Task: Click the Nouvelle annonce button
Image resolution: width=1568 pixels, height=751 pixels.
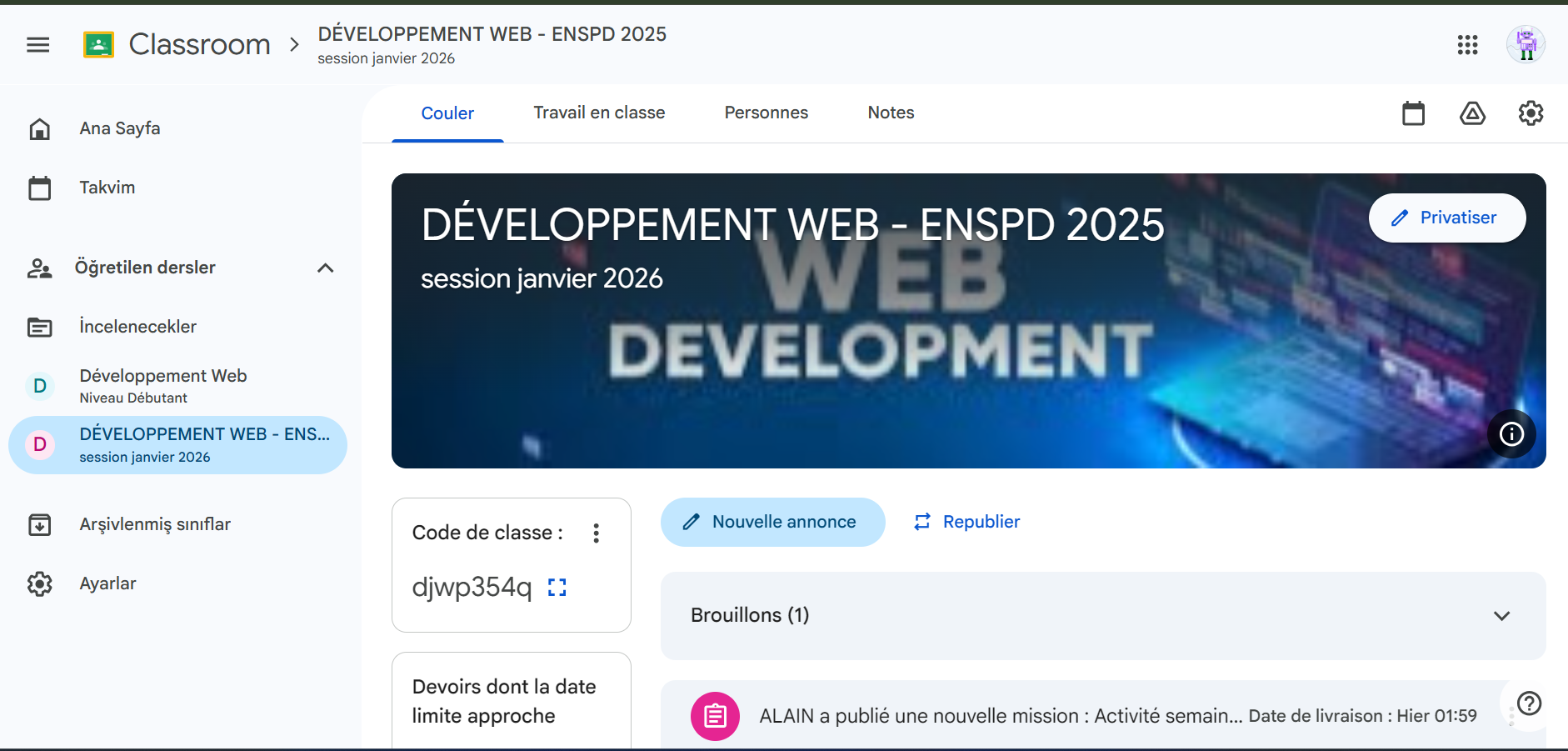Action: (772, 523)
